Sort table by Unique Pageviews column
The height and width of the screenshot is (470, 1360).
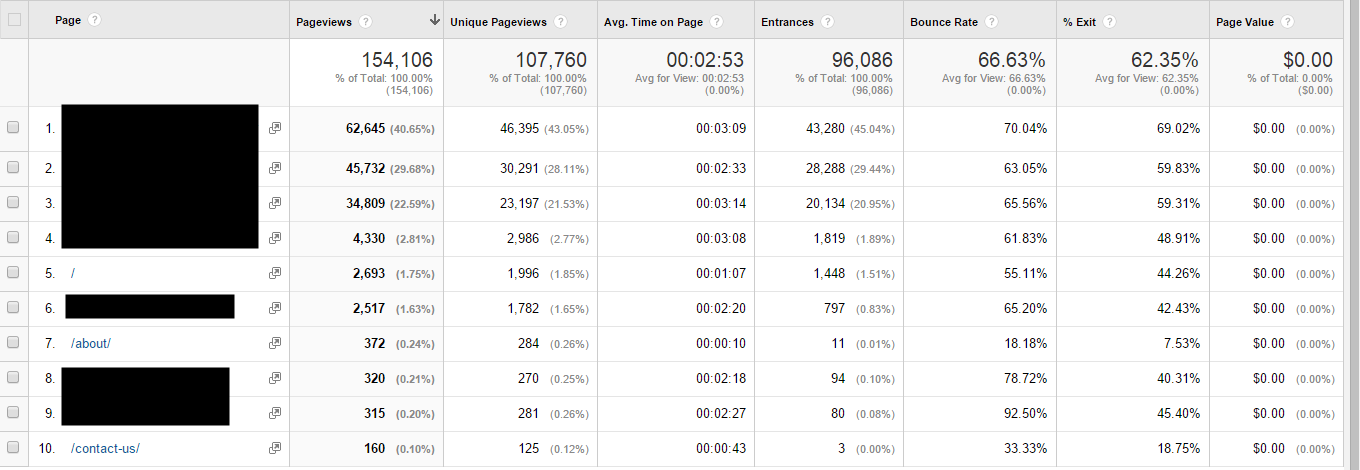tap(499, 21)
